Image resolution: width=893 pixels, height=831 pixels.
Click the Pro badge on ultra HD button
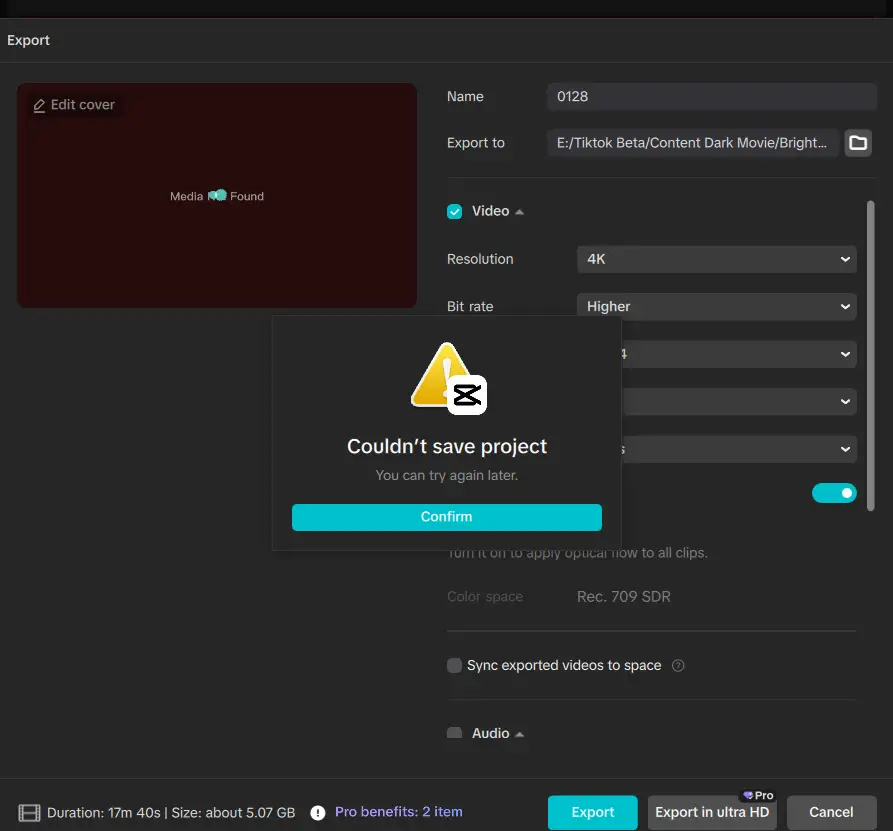[758, 795]
